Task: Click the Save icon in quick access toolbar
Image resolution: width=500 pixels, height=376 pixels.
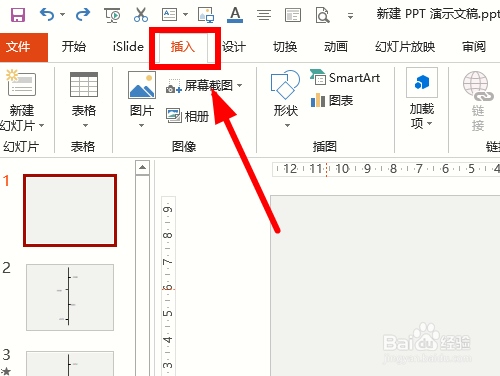Action: tap(18, 15)
